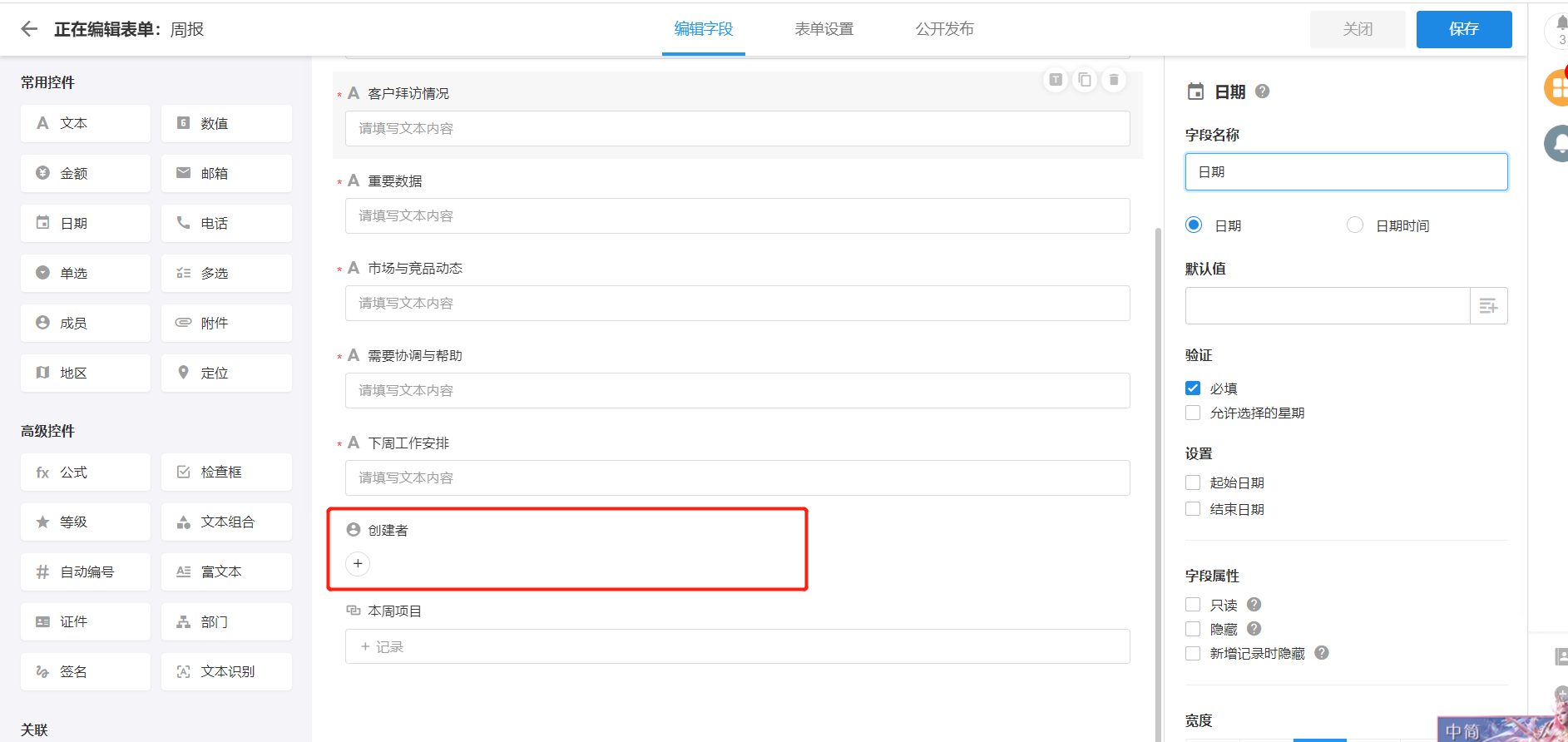Add a 文本 text control
This screenshot has width=1568, height=742.
(86, 123)
